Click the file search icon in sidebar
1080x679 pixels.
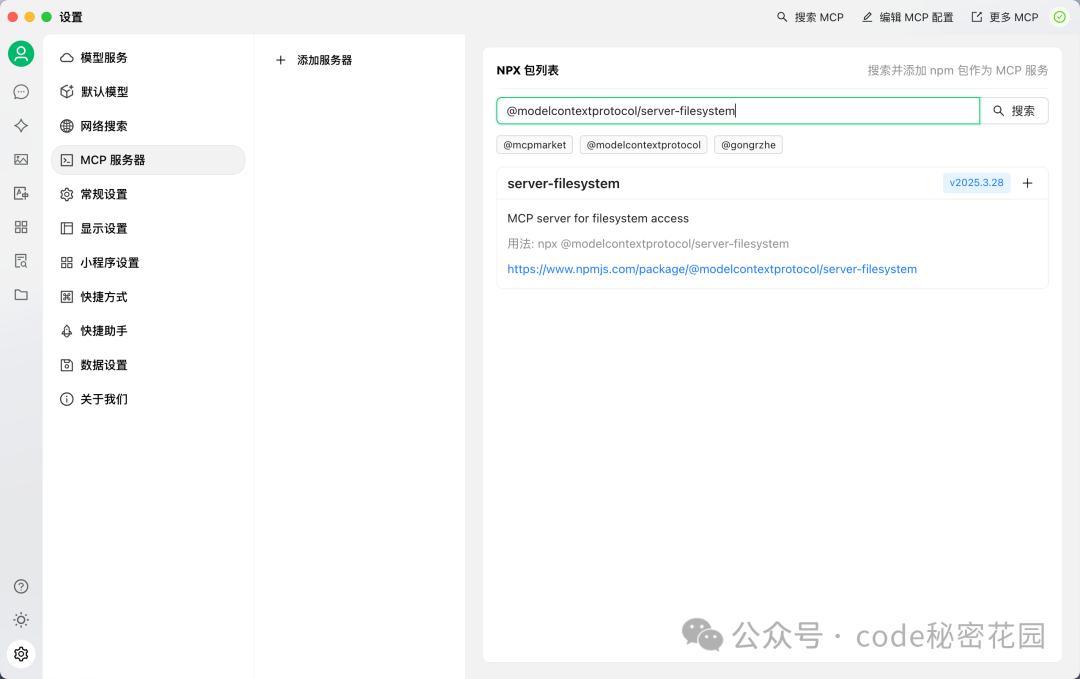(x=21, y=260)
